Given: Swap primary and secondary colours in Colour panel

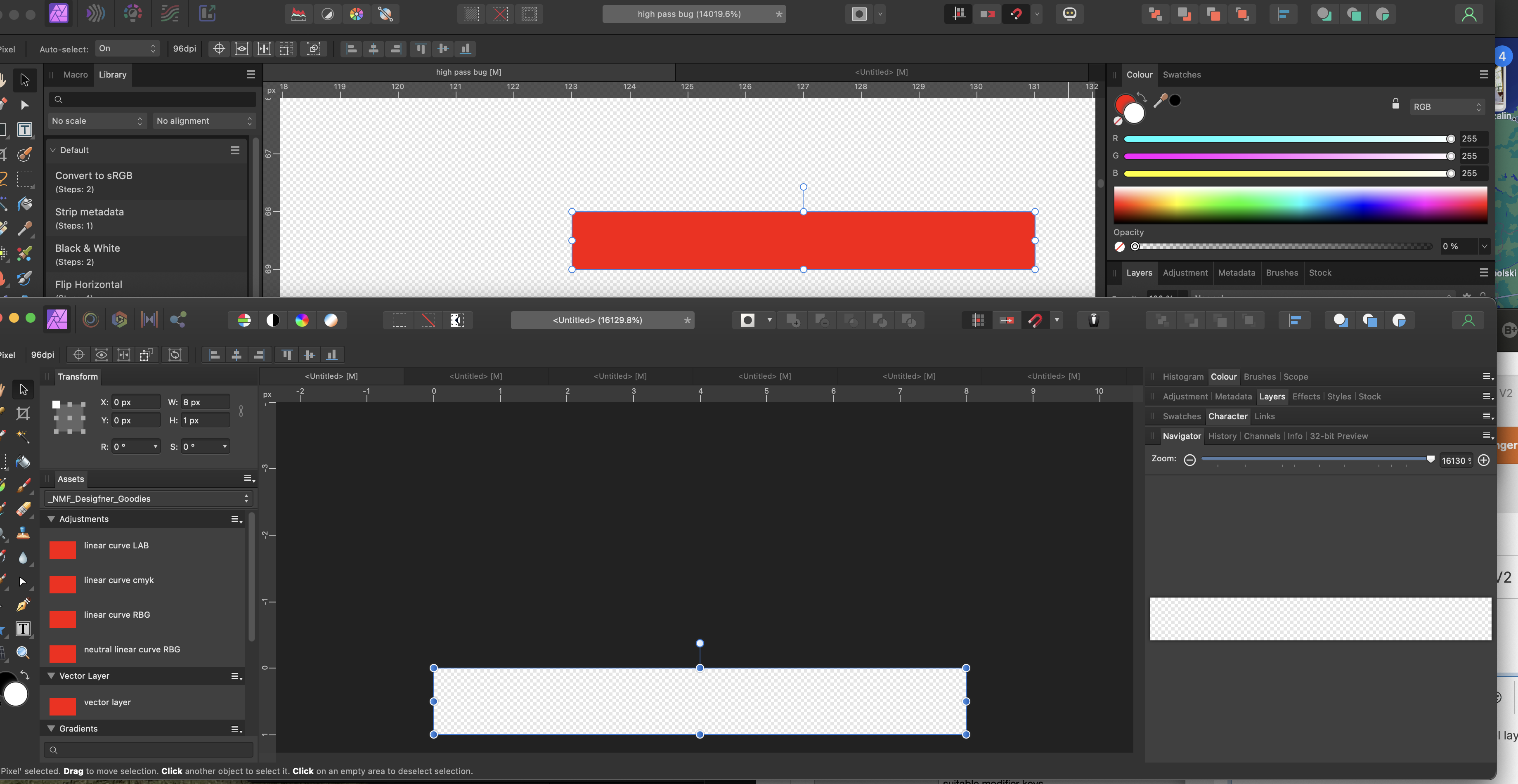Looking at the screenshot, I should pyautogui.click(x=1142, y=97).
